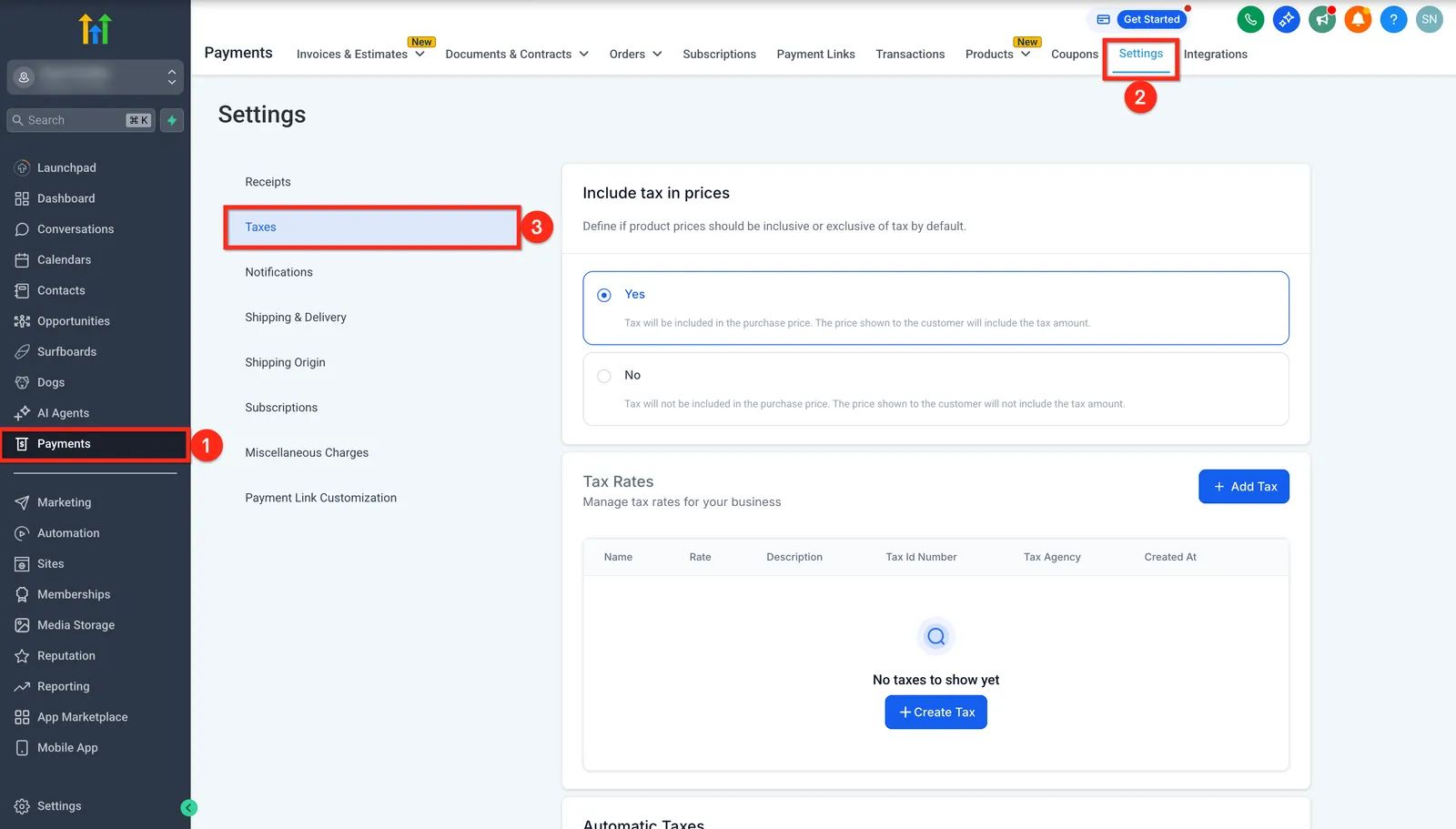1456x829 pixels.
Task: Open Reputation section
Action: pos(66,656)
